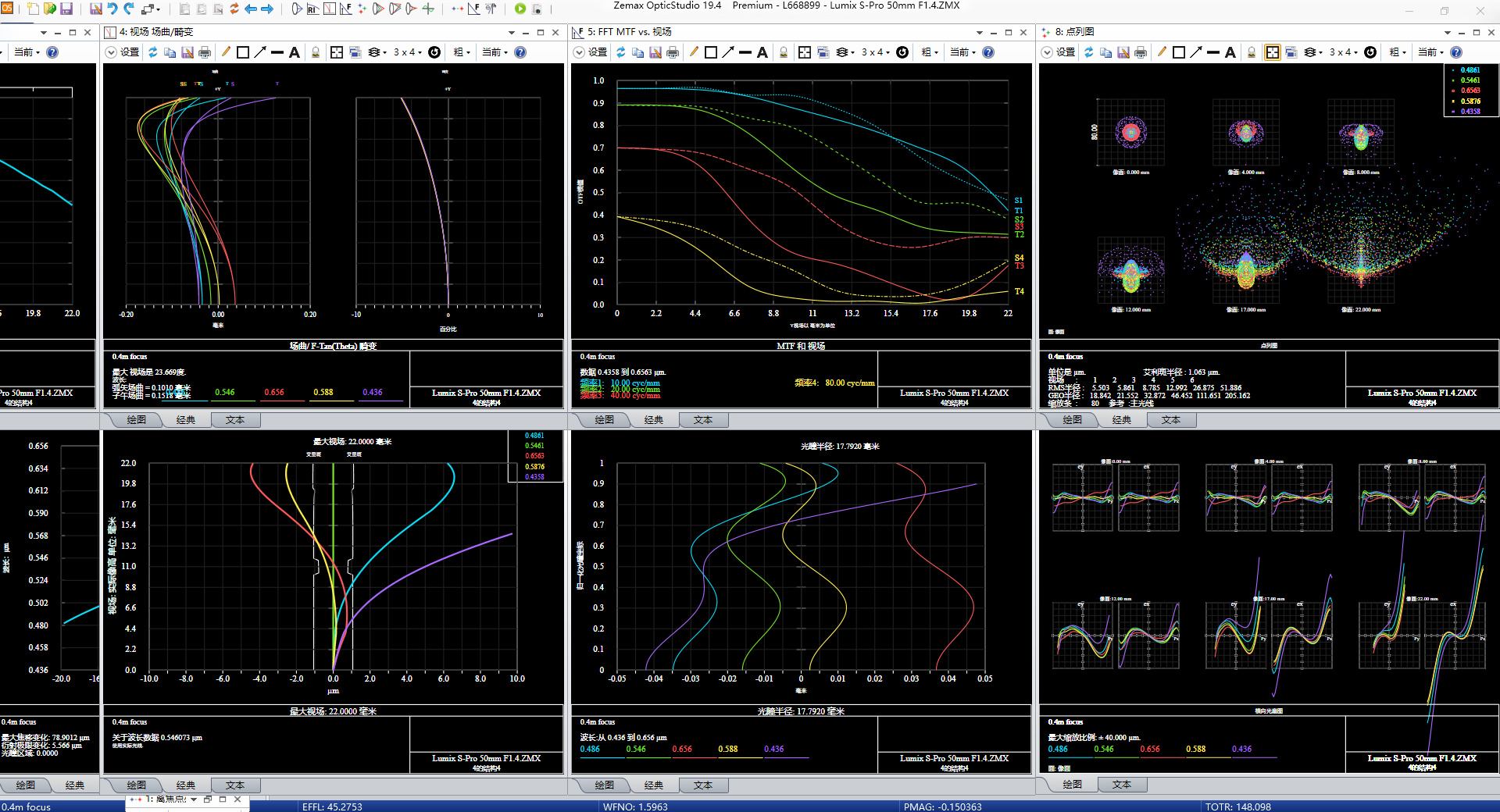
Task: Toggle the highlighted zoom-fit button in spot diagram window
Action: 1273,52
